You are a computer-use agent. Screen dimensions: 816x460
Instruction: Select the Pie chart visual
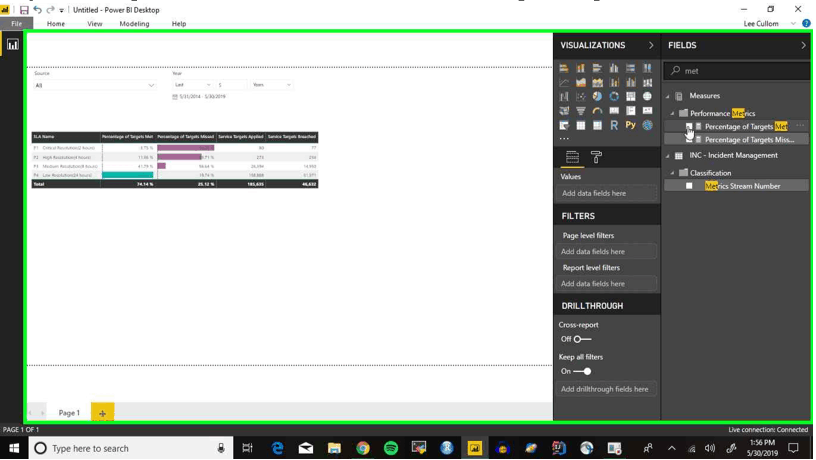tap(597, 97)
